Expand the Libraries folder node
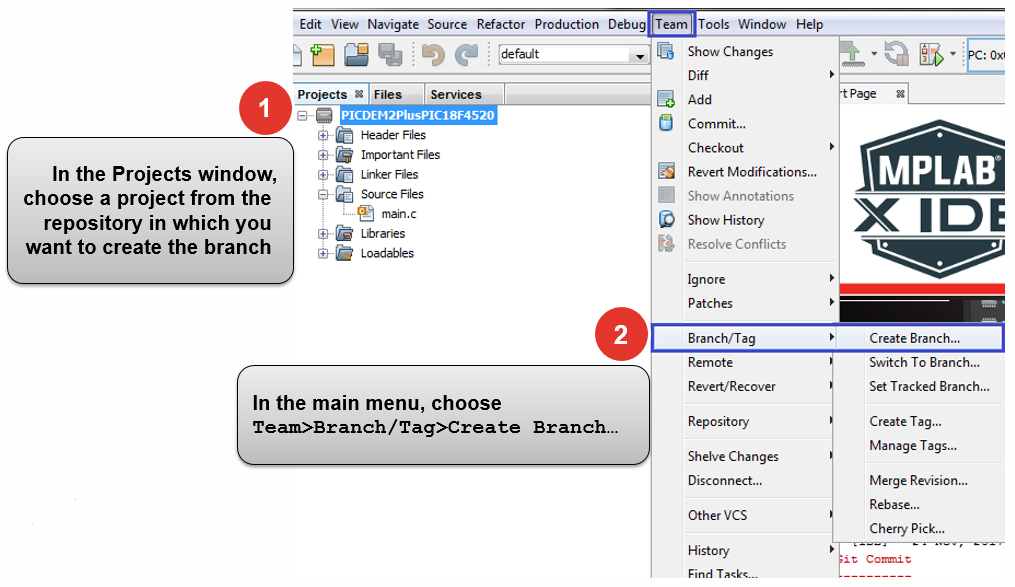The height and width of the screenshot is (587, 1015). (x=323, y=233)
